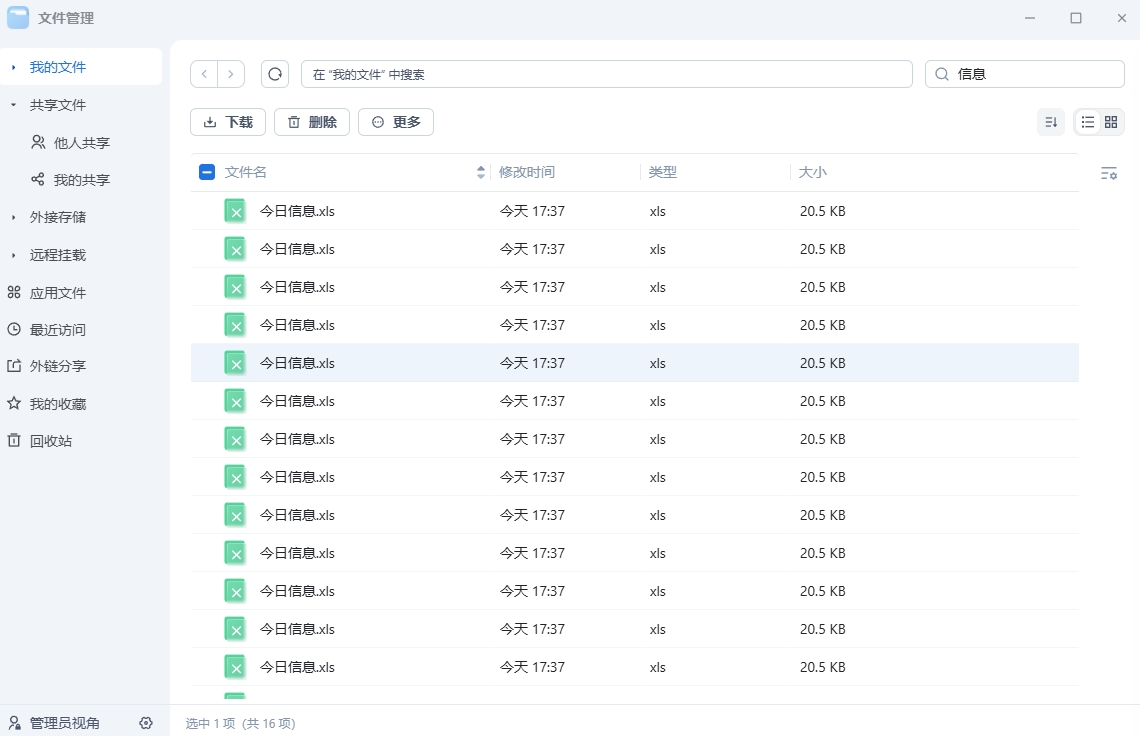1140x736 pixels.
Task: Open 回收站 recycle bin
Action: (x=40, y=441)
